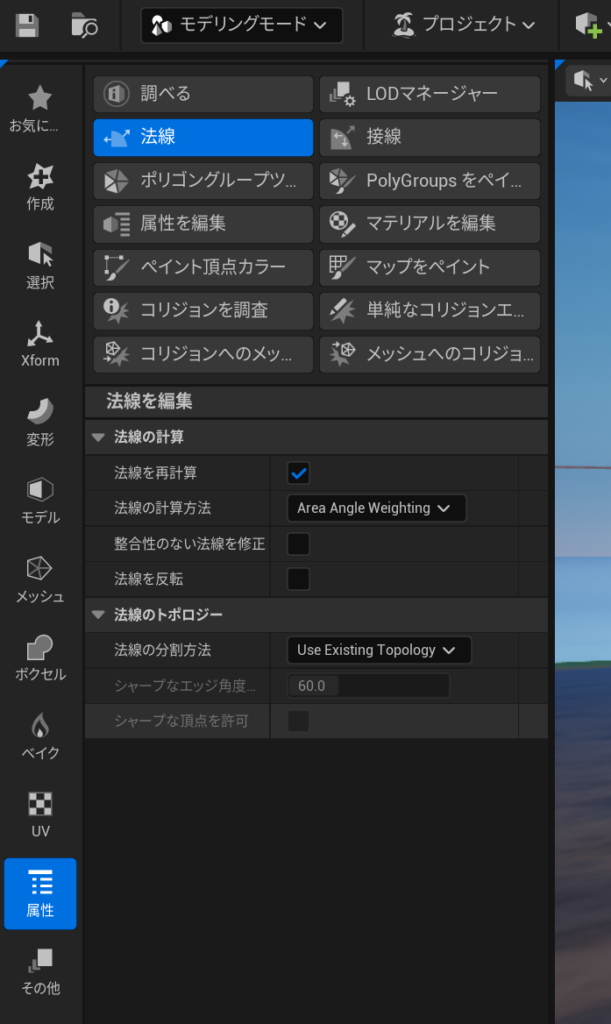Open the お気に入り favorites star category
This screenshot has height=1024, width=611.
coord(40,109)
